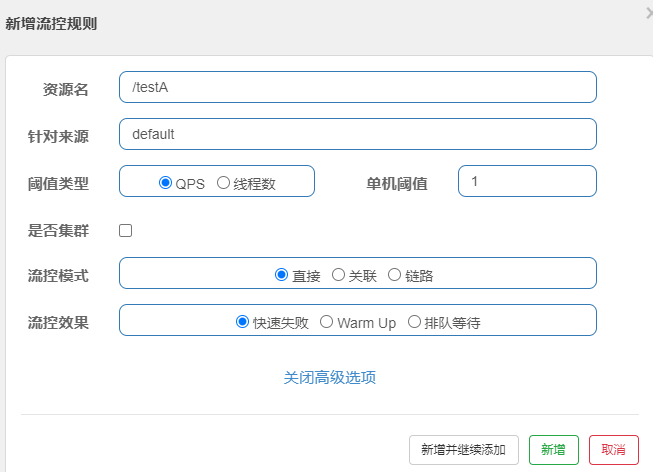Click the 阈值类型 field label
Screen dimensions: 653x472
click(x=58, y=184)
